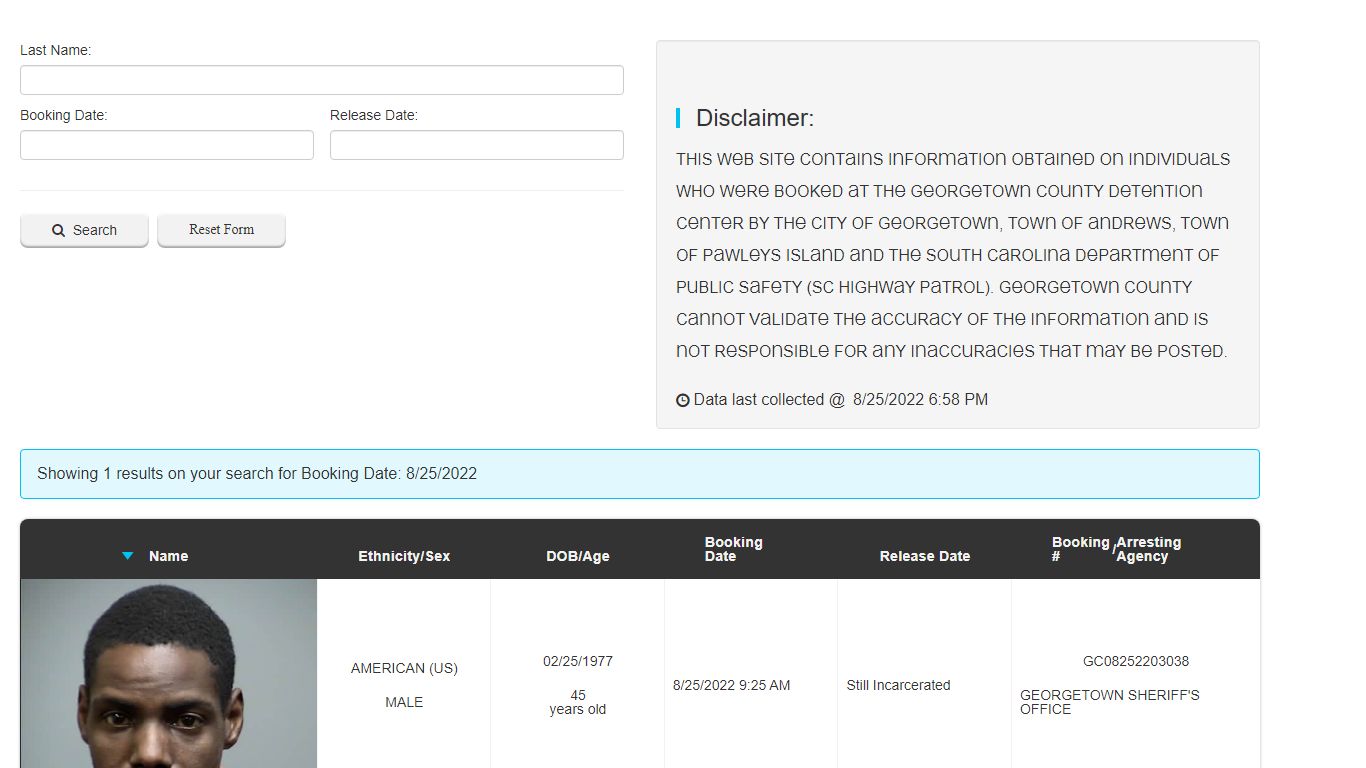Click the date of birth 02/25/1977
This screenshot has height=768, width=1366.
click(x=578, y=661)
